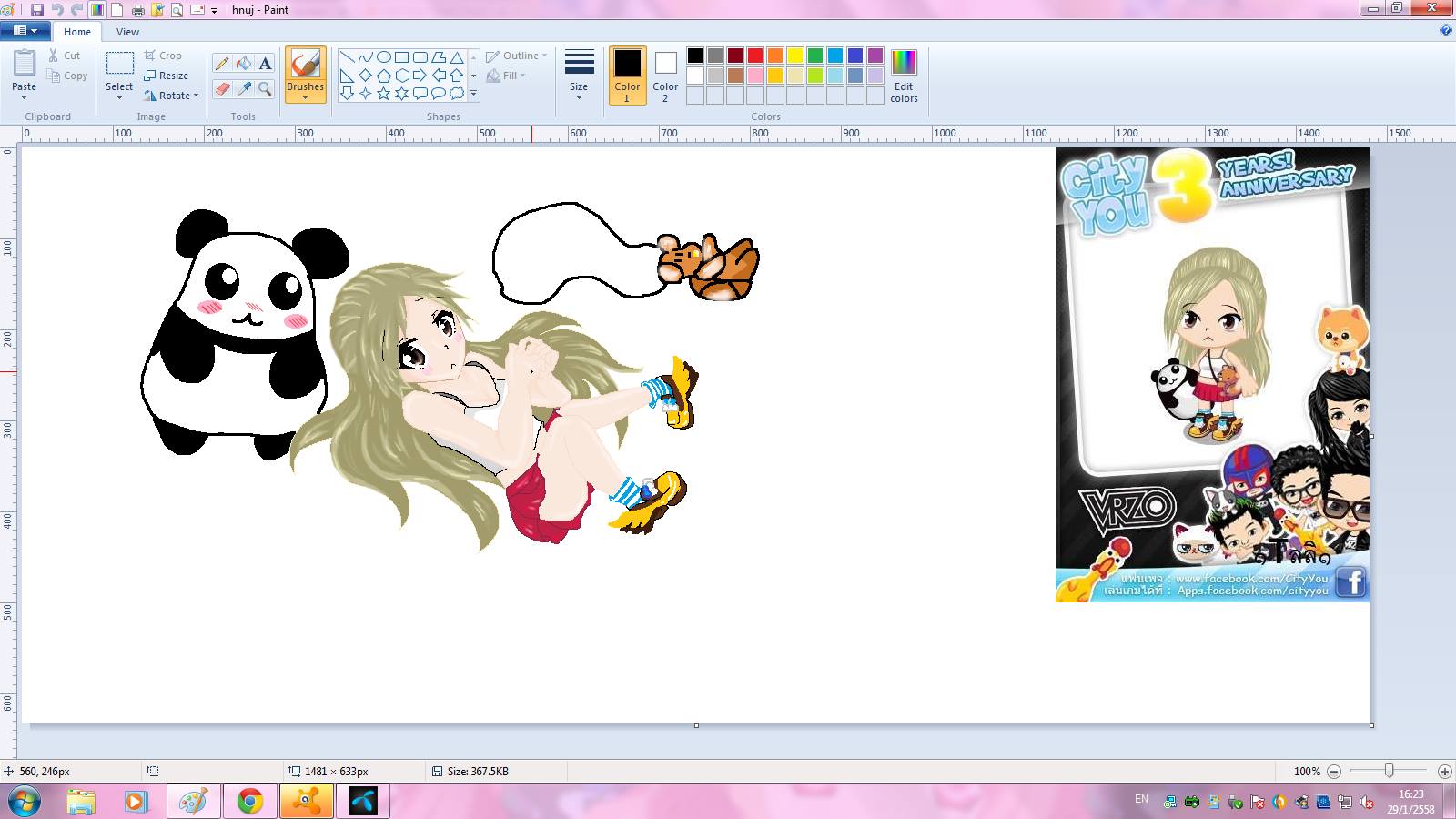The height and width of the screenshot is (819, 1456).
Task: Pick the red color swatch
Action: coord(754,56)
